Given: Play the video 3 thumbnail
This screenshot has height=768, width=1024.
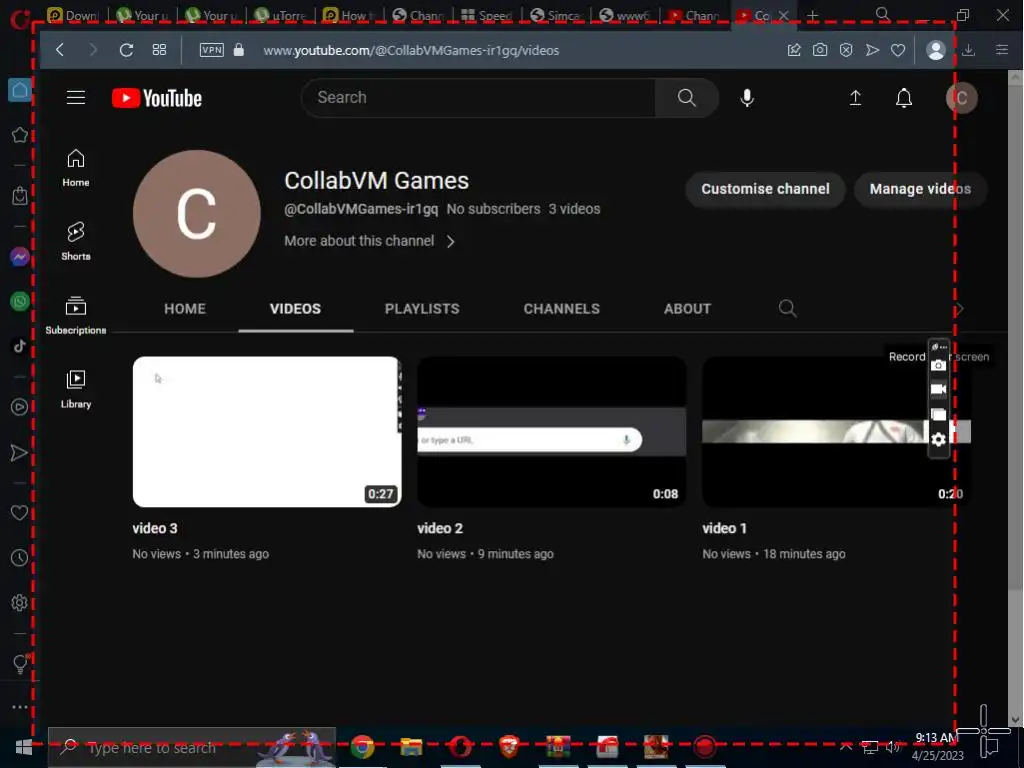Looking at the screenshot, I should (267, 432).
